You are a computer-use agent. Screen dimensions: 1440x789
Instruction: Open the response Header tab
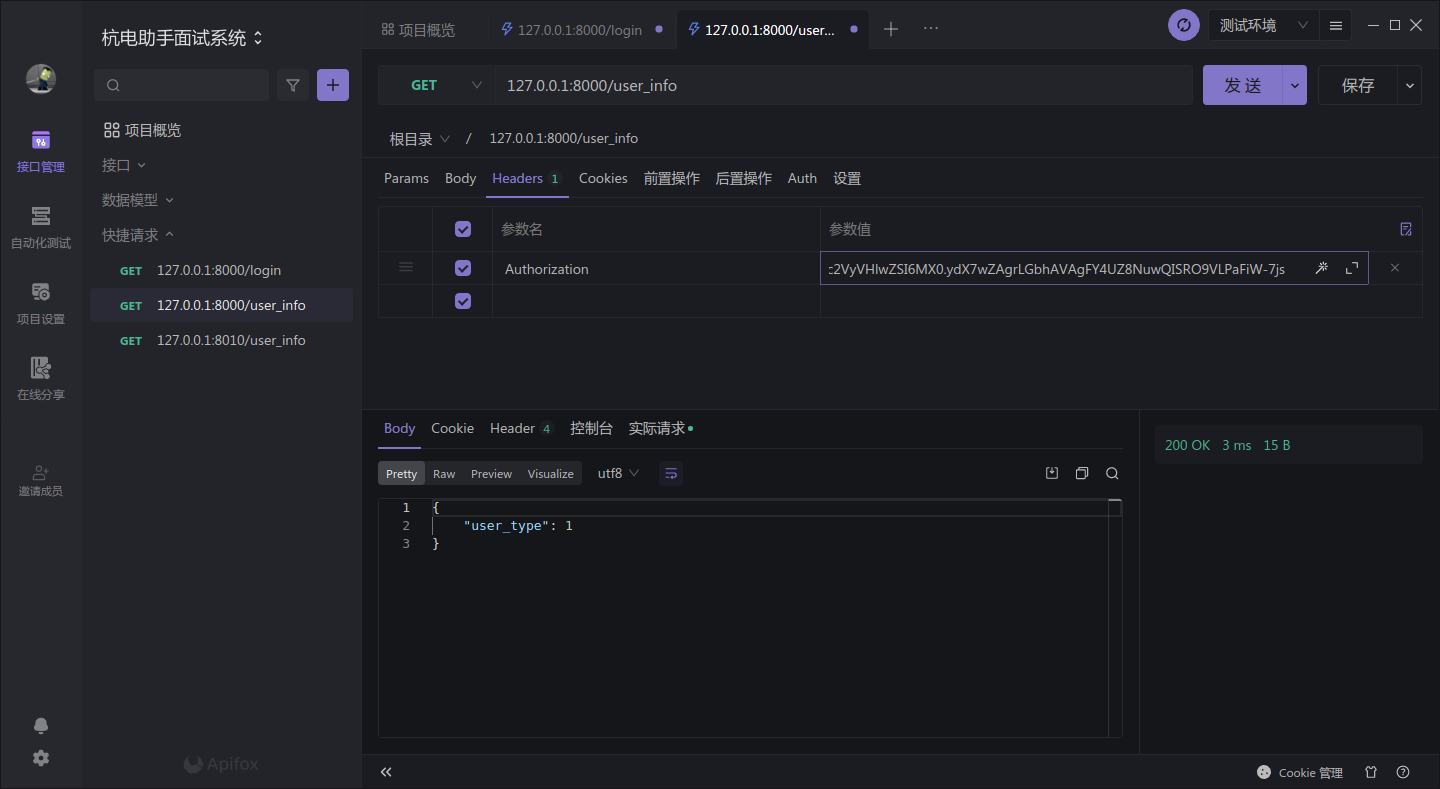coord(521,428)
